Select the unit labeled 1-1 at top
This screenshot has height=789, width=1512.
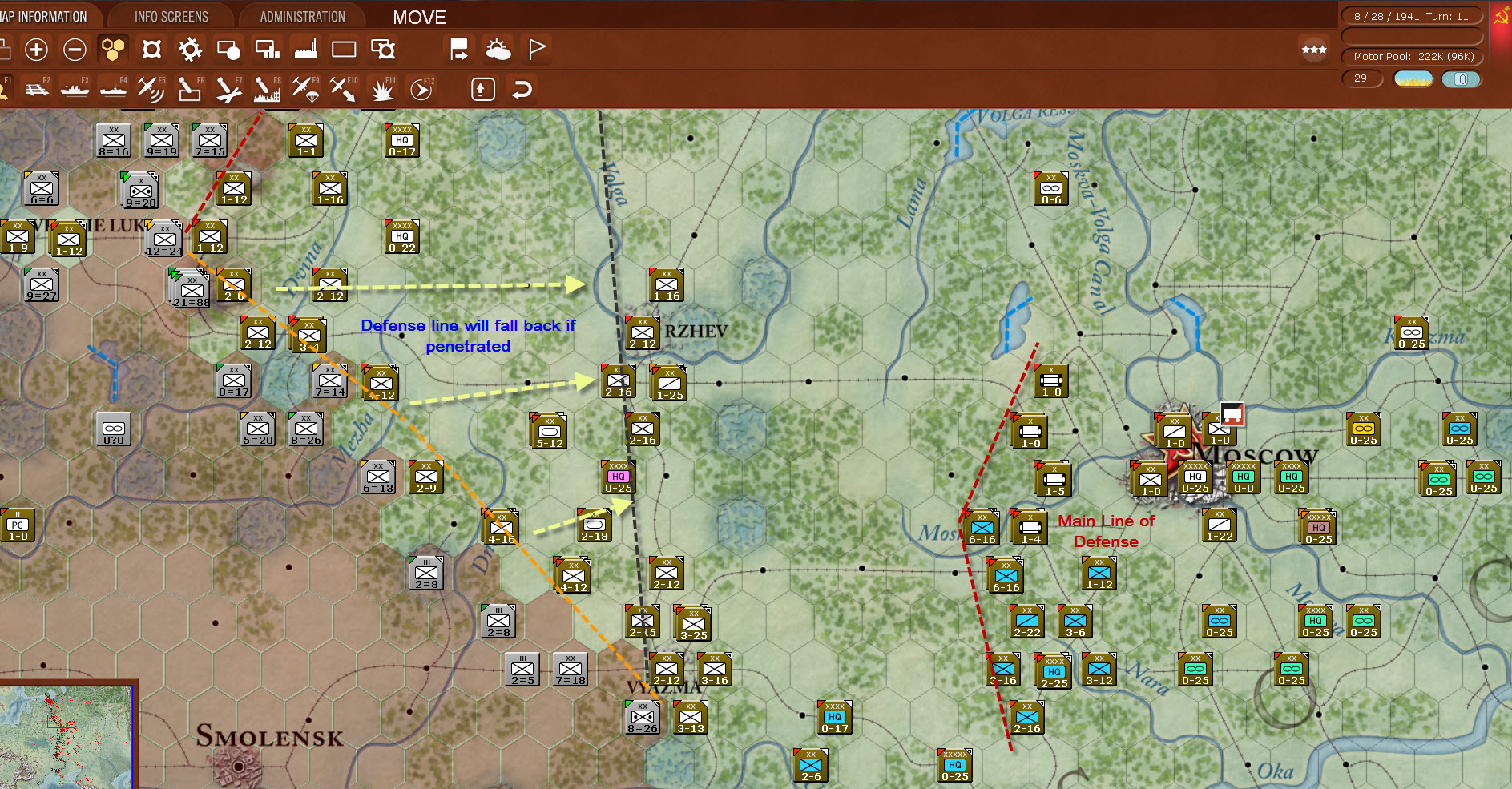(306, 141)
